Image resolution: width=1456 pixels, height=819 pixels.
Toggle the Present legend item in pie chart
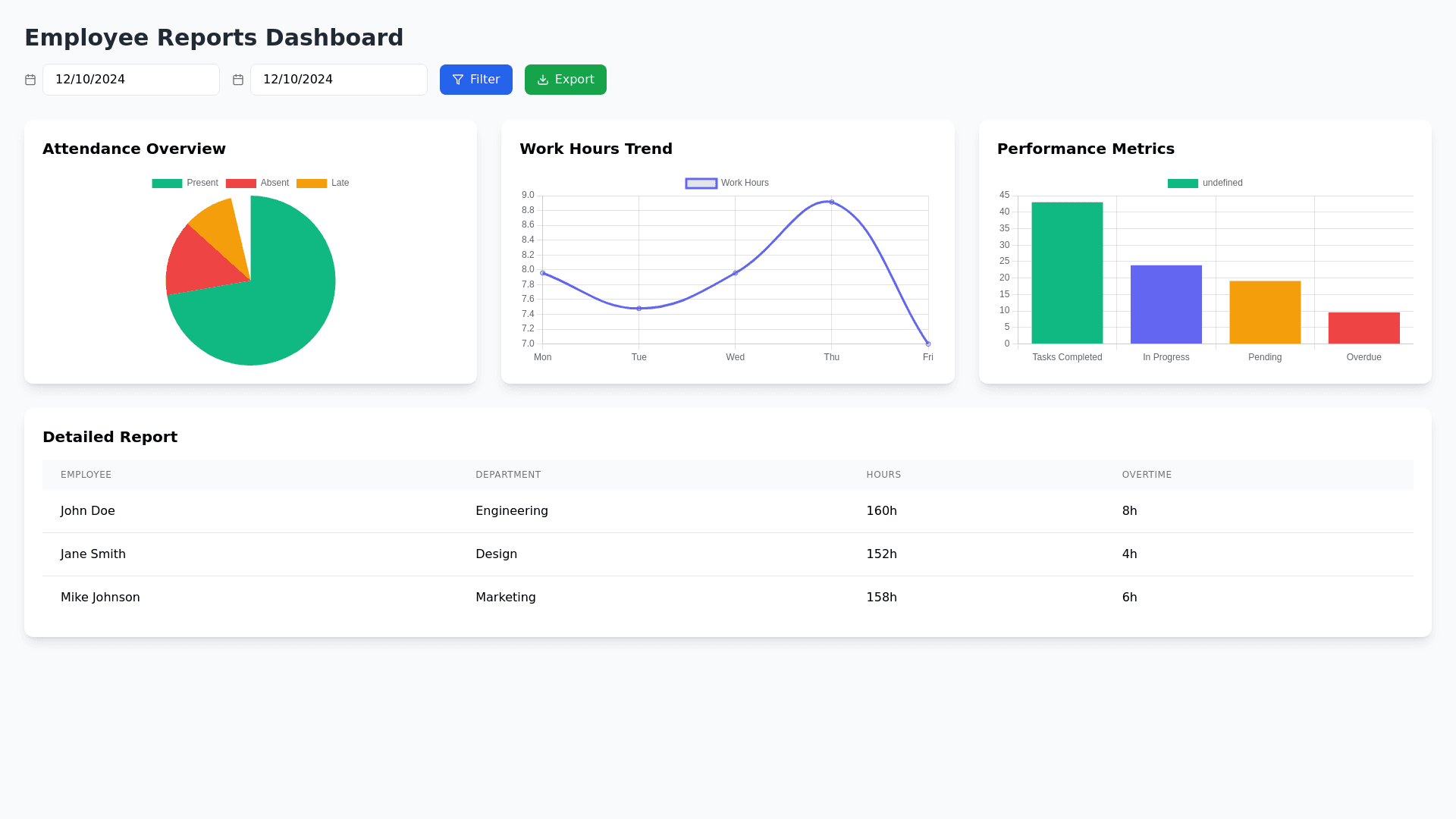185,183
